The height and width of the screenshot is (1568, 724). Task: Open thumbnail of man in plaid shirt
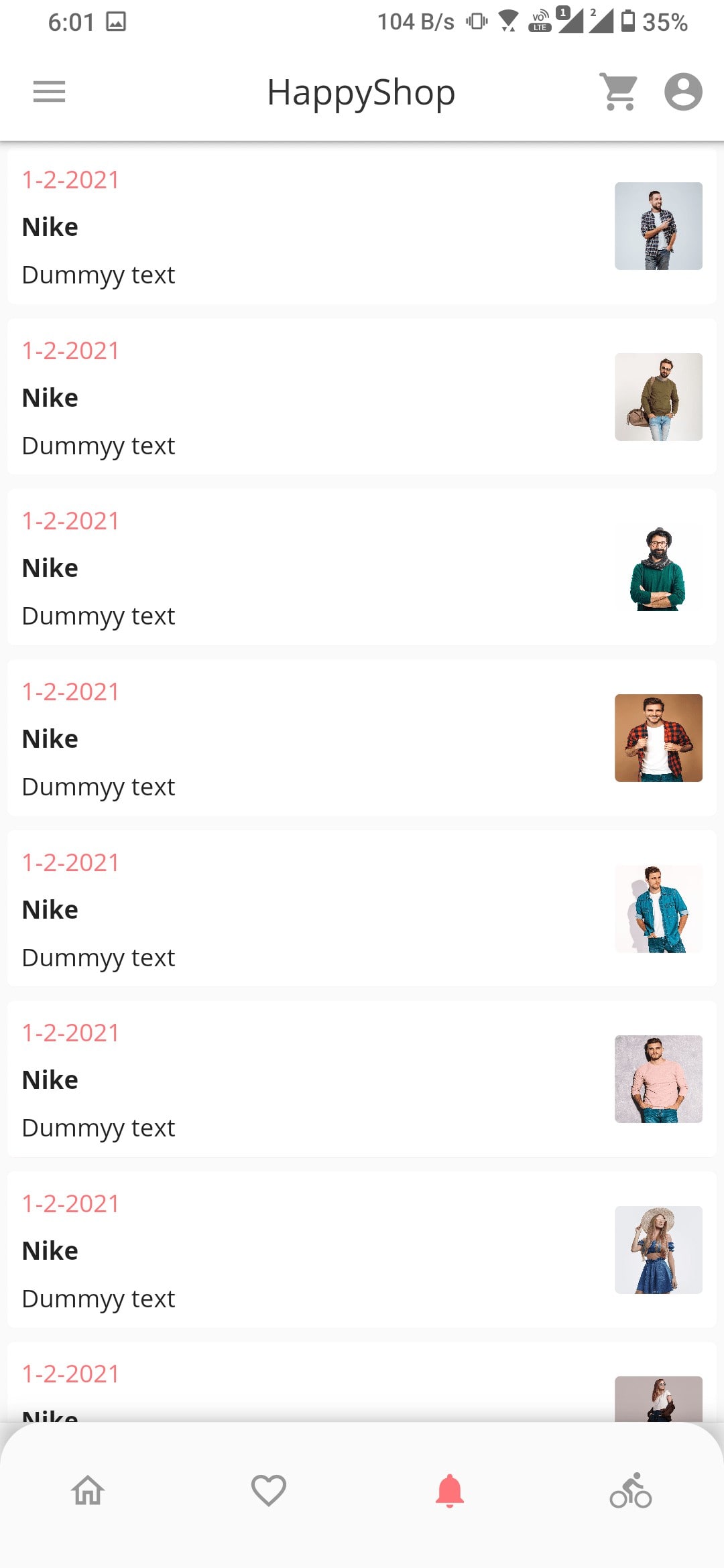[658, 226]
